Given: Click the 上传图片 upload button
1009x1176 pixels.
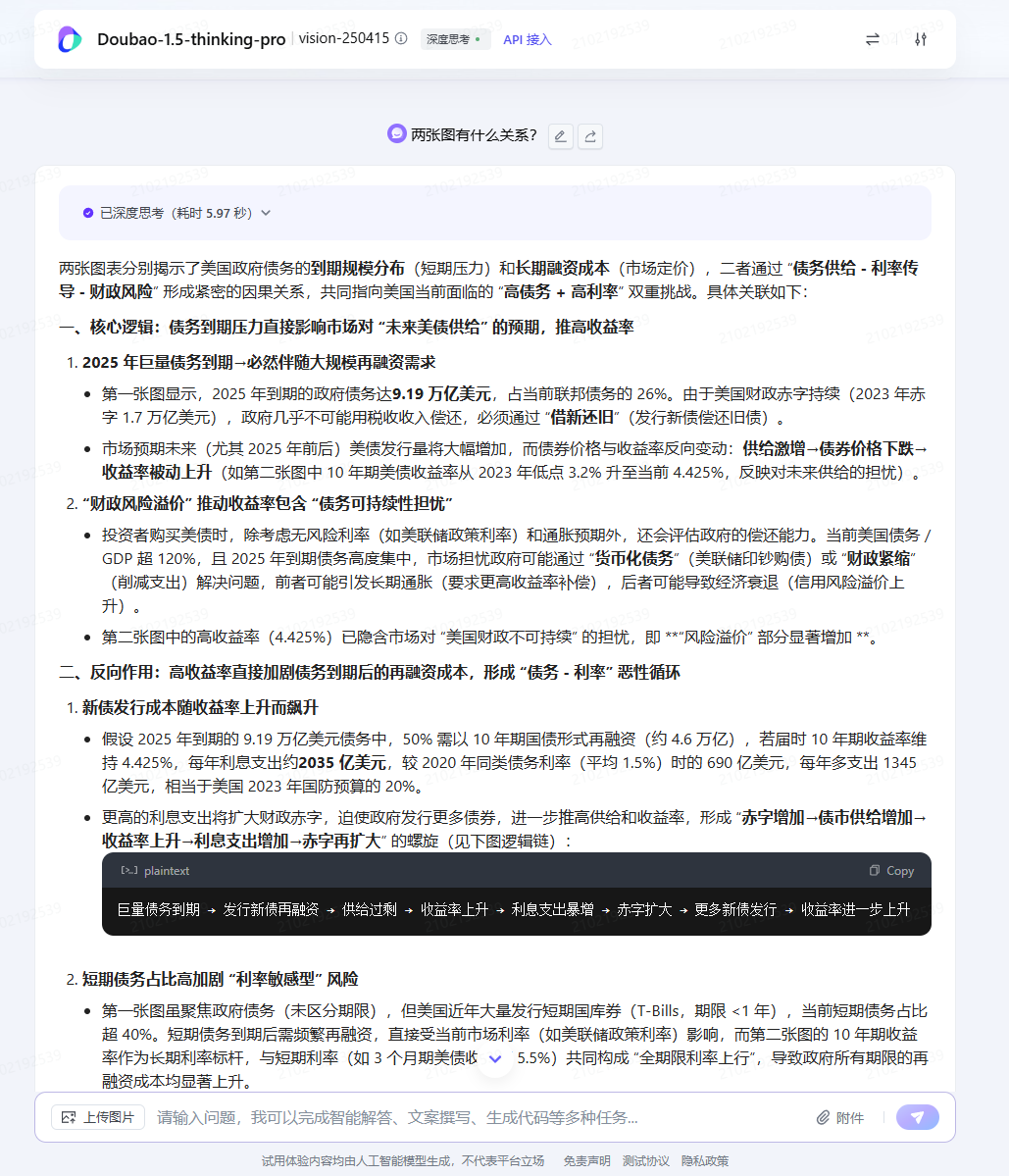Looking at the screenshot, I should [97, 1117].
